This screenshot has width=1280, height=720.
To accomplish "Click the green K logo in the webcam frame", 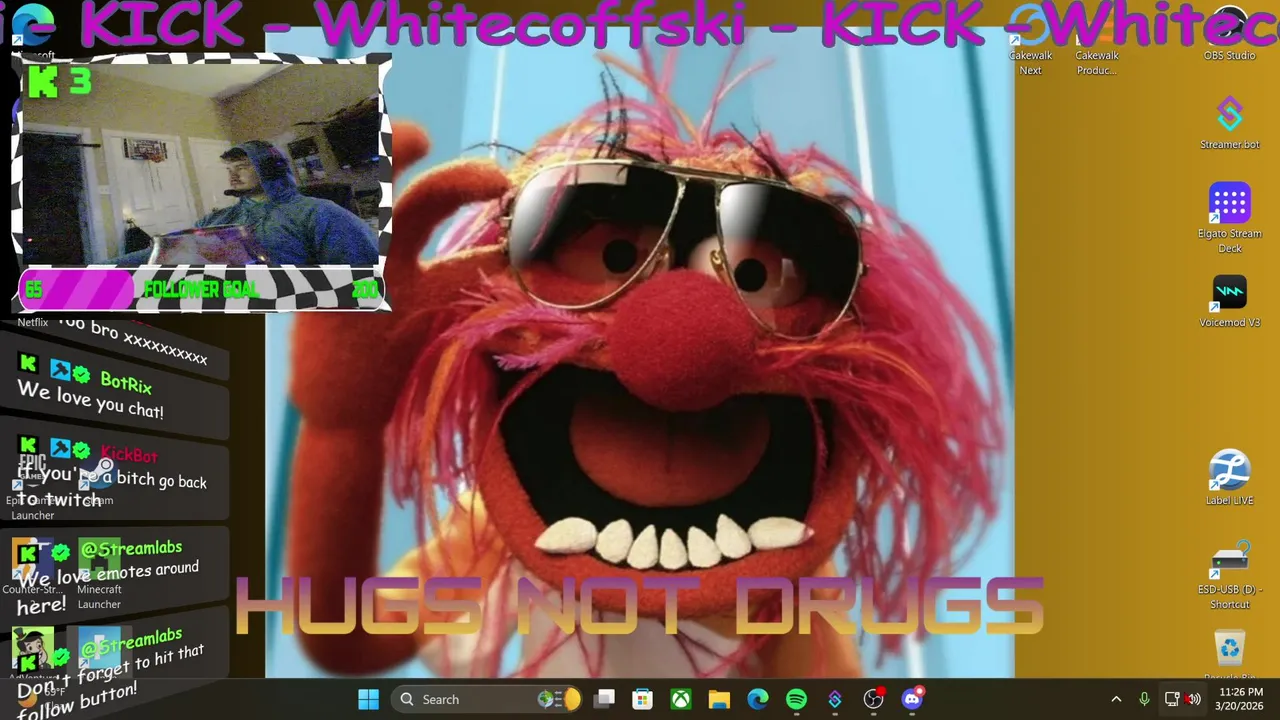I will (x=42, y=81).
